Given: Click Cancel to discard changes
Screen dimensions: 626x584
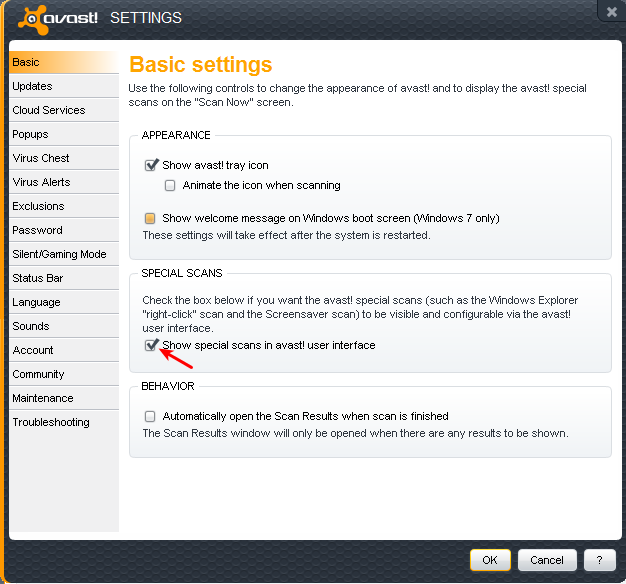Looking at the screenshot, I should pos(547,560).
